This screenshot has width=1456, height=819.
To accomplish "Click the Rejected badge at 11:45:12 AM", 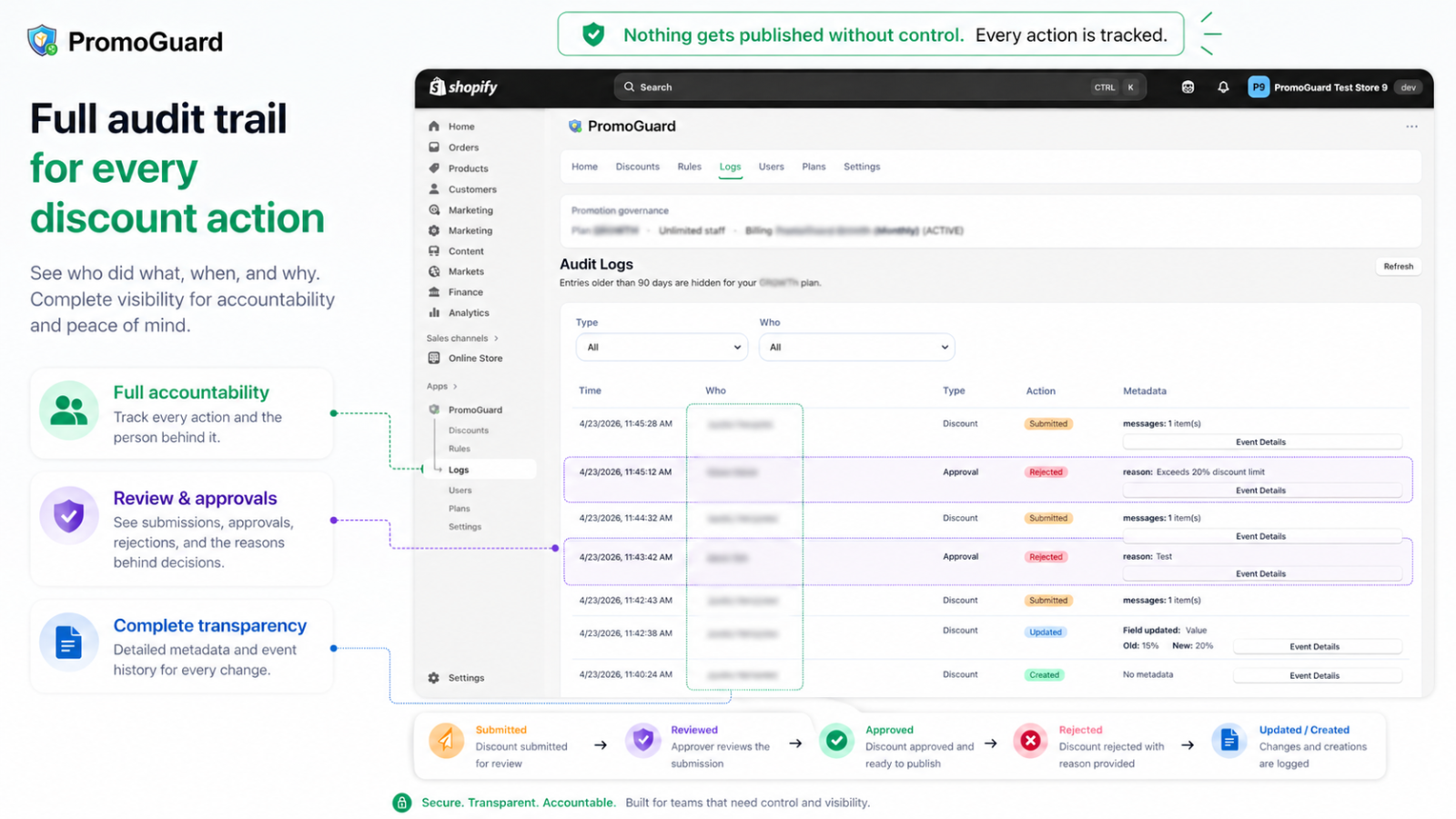I will tap(1046, 472).
